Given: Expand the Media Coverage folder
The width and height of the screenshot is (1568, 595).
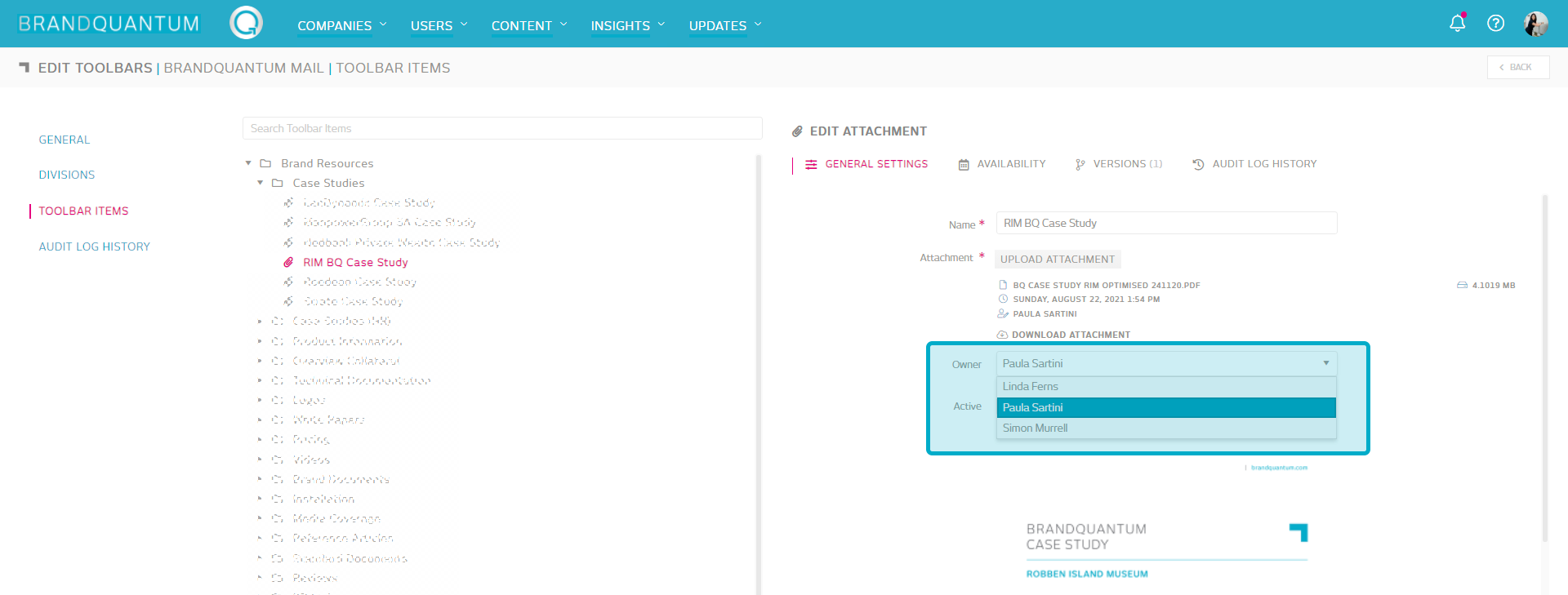Looking at the screenshot, I should point(261,518).
